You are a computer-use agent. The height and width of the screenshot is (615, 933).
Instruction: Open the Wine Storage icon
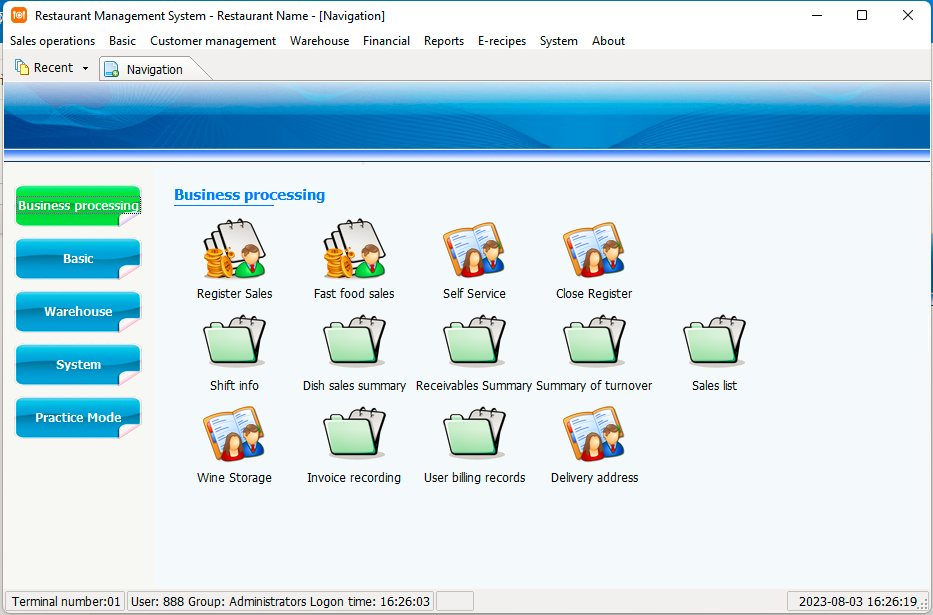[234, 434]
